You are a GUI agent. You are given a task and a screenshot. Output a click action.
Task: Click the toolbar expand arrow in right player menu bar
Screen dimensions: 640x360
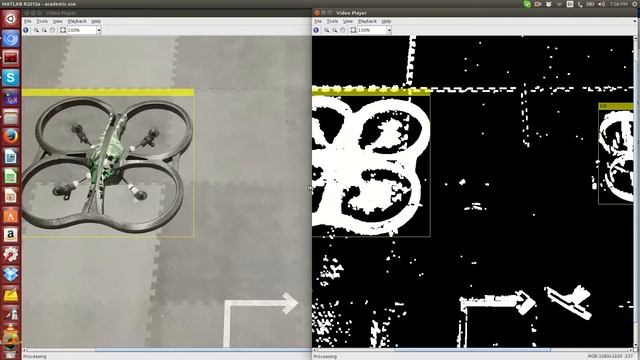point(636,21)
